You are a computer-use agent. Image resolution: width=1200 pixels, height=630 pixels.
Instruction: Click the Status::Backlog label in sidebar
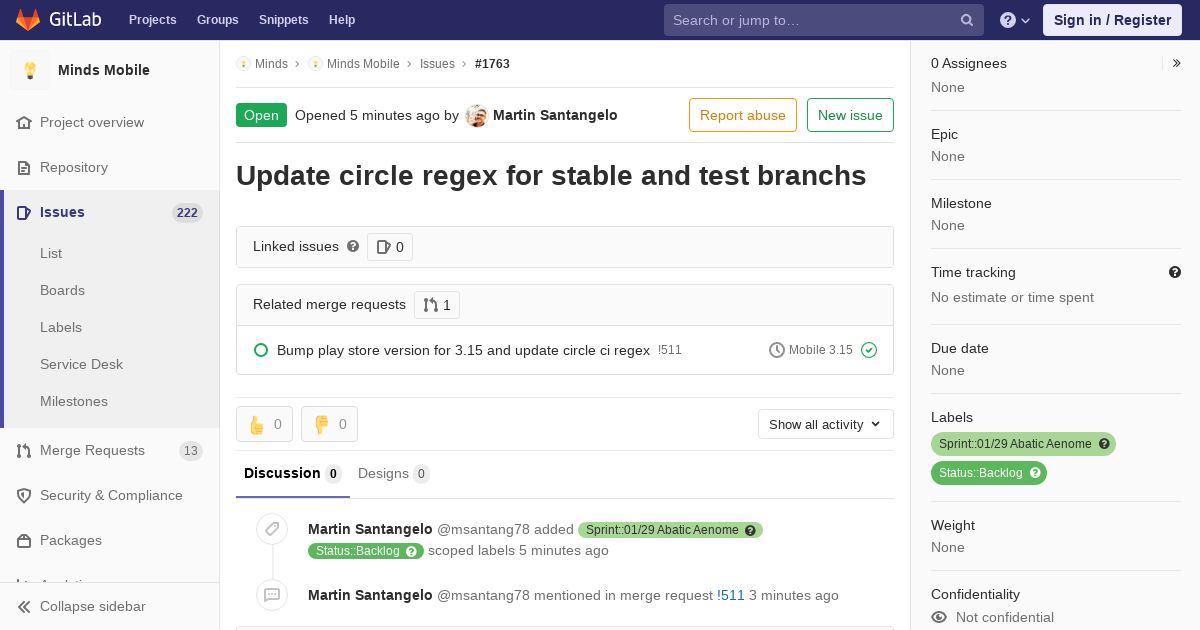[x=981, y=473]
